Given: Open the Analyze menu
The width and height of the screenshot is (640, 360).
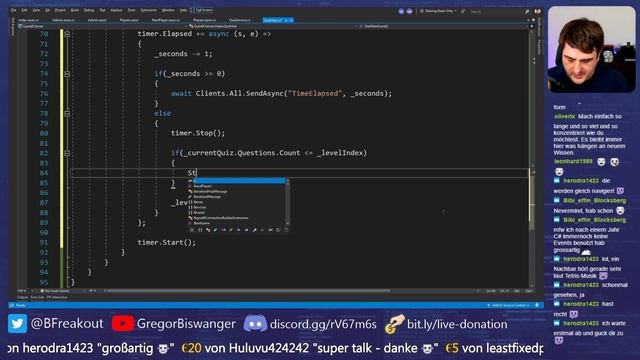Looking at the screenshot, I should [116, 10].
